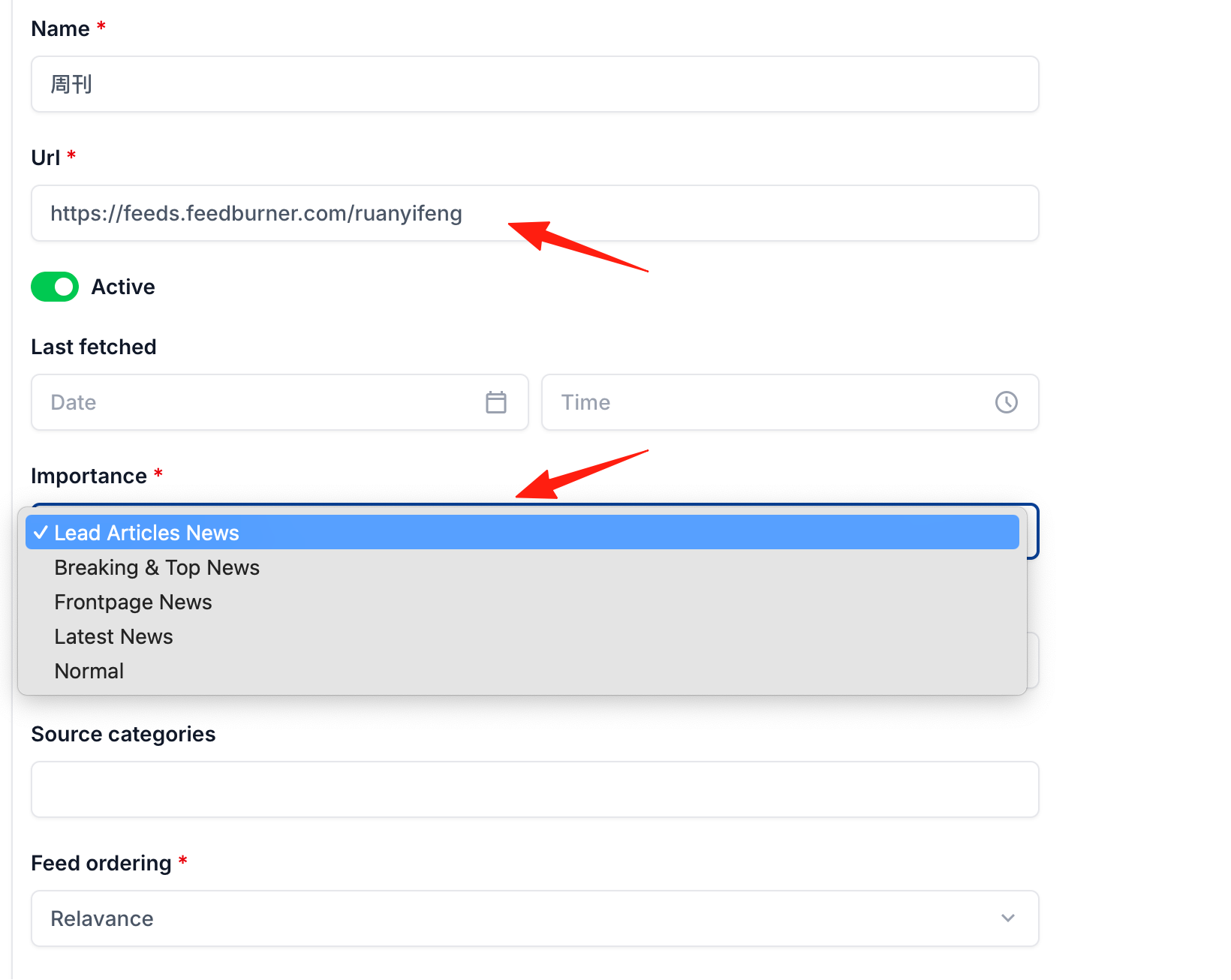
Task: Click the clock icon in Time field
Action: click(x=1006, y=402)
